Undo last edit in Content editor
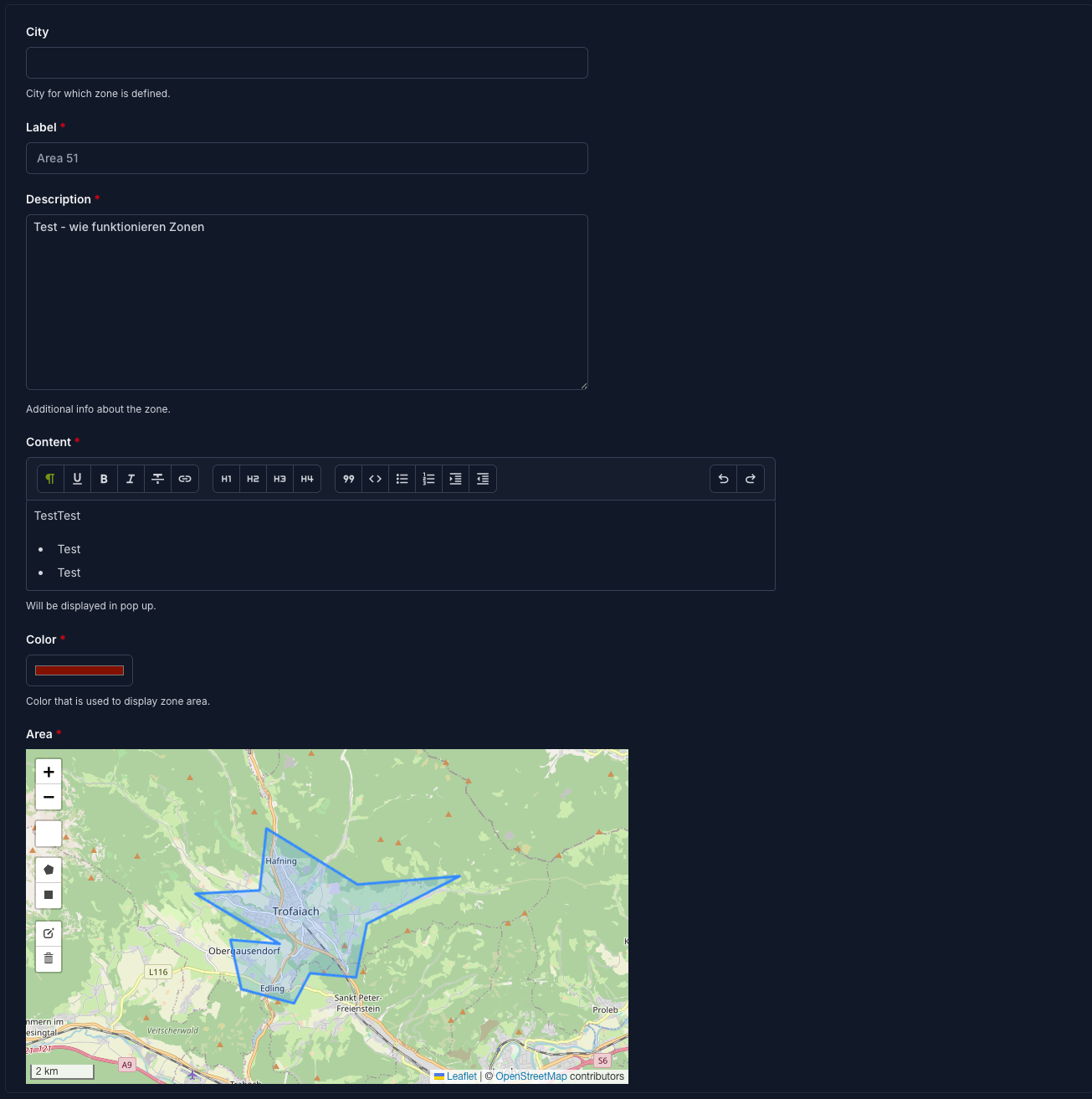This screenshot has height=1099, width=1092. 723,479
